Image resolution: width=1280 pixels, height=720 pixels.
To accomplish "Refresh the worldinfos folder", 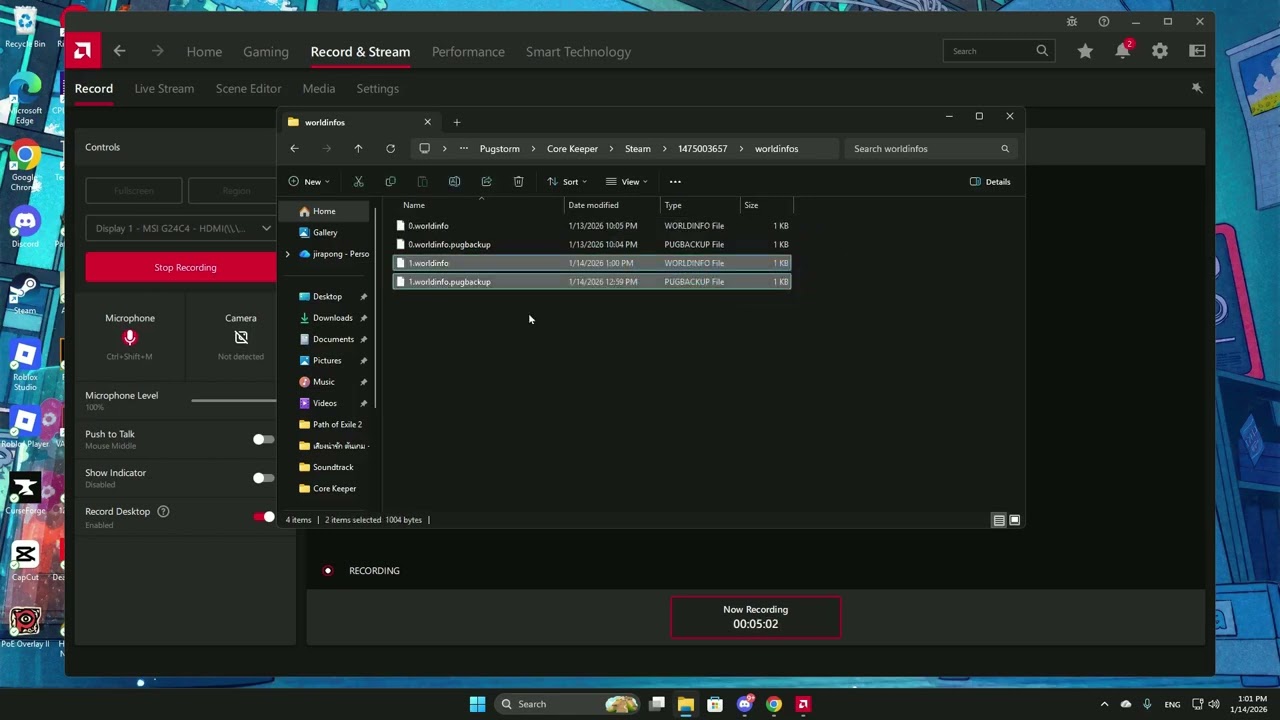I will 390,149.
